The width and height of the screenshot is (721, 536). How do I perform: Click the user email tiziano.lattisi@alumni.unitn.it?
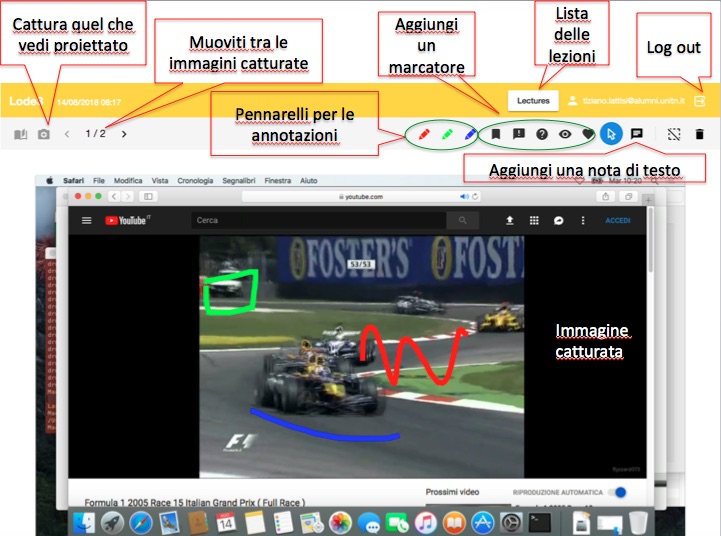coord(634,101)
